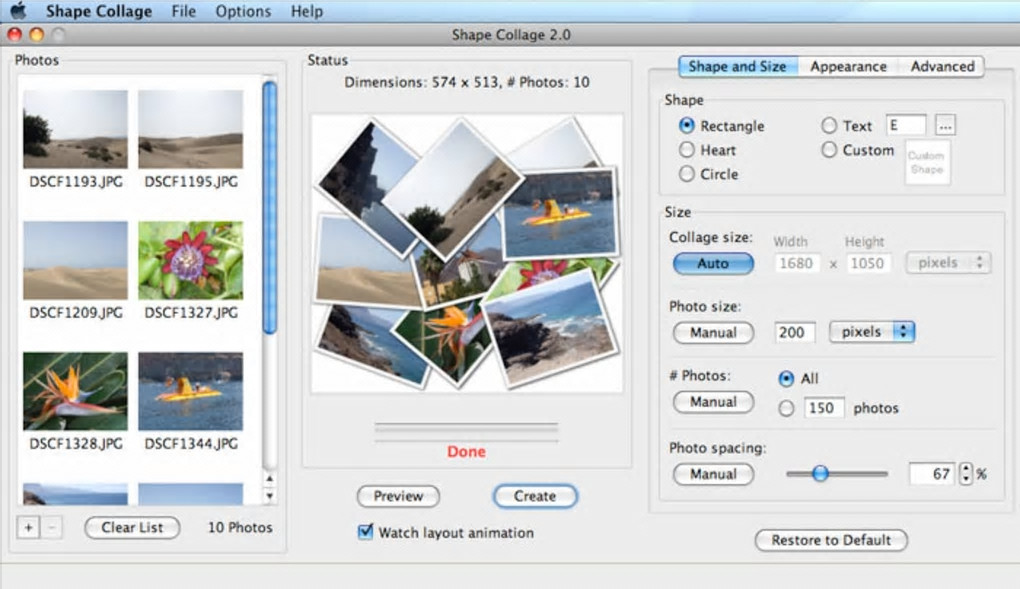Viewport: 1020px width, 589px height.
Task: Click the Manual photo spacing button
Action: click(x=713, y=474)
